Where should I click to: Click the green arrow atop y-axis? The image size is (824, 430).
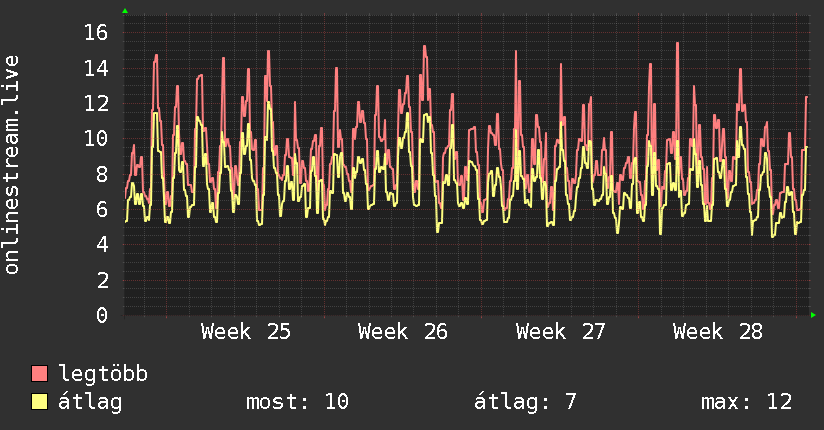coord(125,11)
